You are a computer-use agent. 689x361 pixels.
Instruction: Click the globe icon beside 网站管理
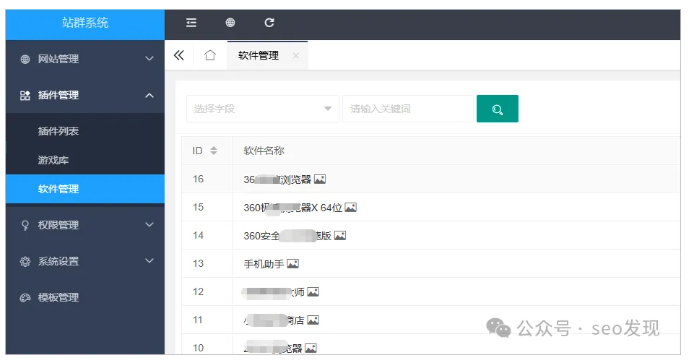click(x=25, y=59)
